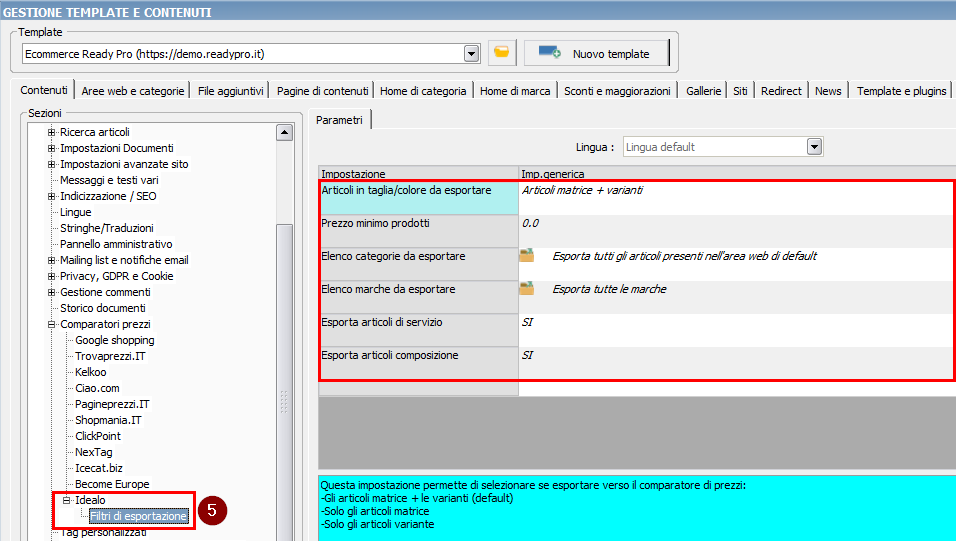The width and height of the screenshot is (956, 541).
Task: Select Kelkoo tree item
Action: (90, 372)
